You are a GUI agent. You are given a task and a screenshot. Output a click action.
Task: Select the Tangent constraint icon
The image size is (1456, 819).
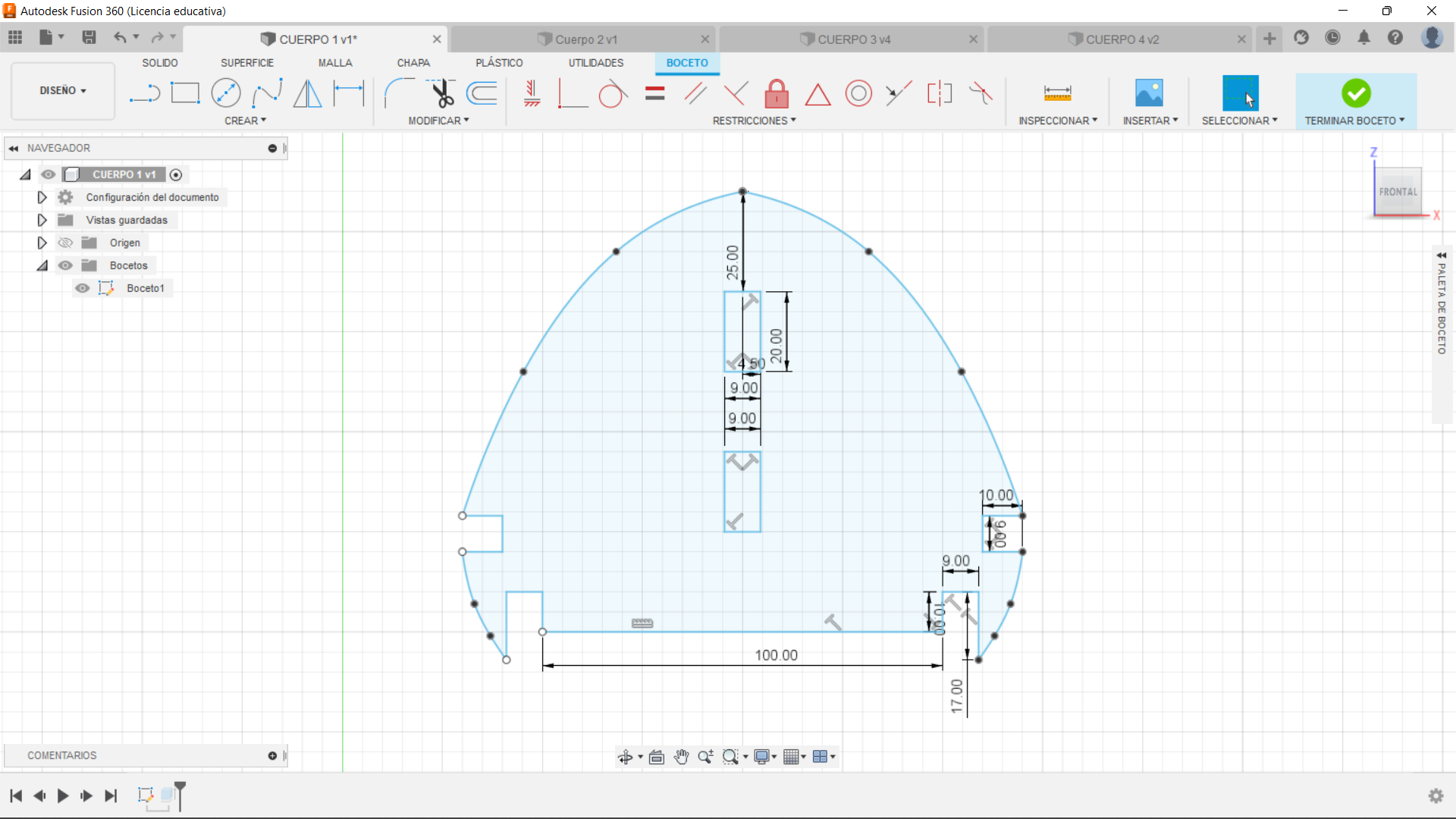pyautogui.click(x=613, y=94)
